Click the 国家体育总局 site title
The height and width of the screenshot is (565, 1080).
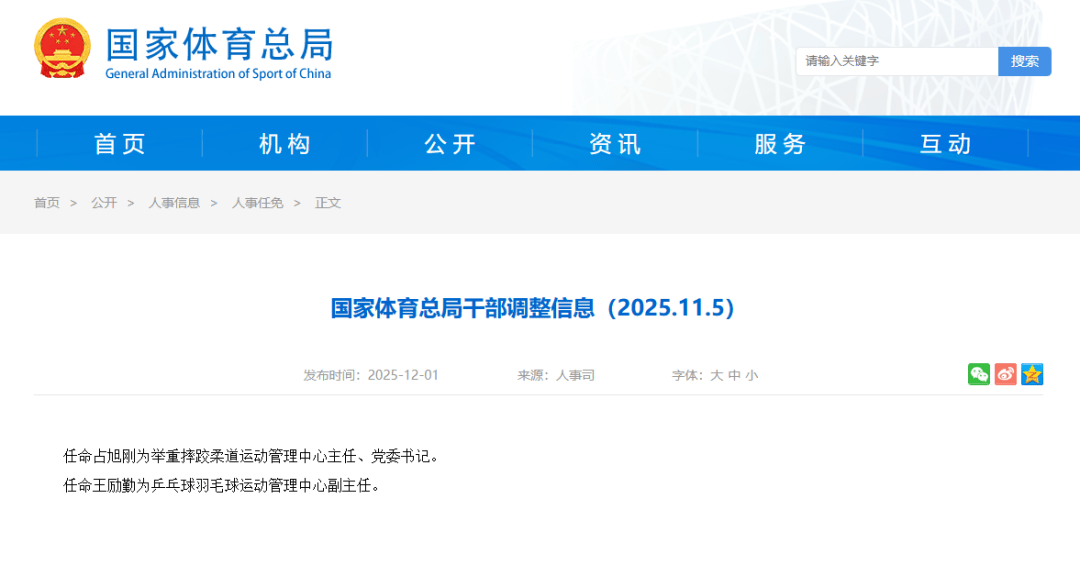pos(220,44)
